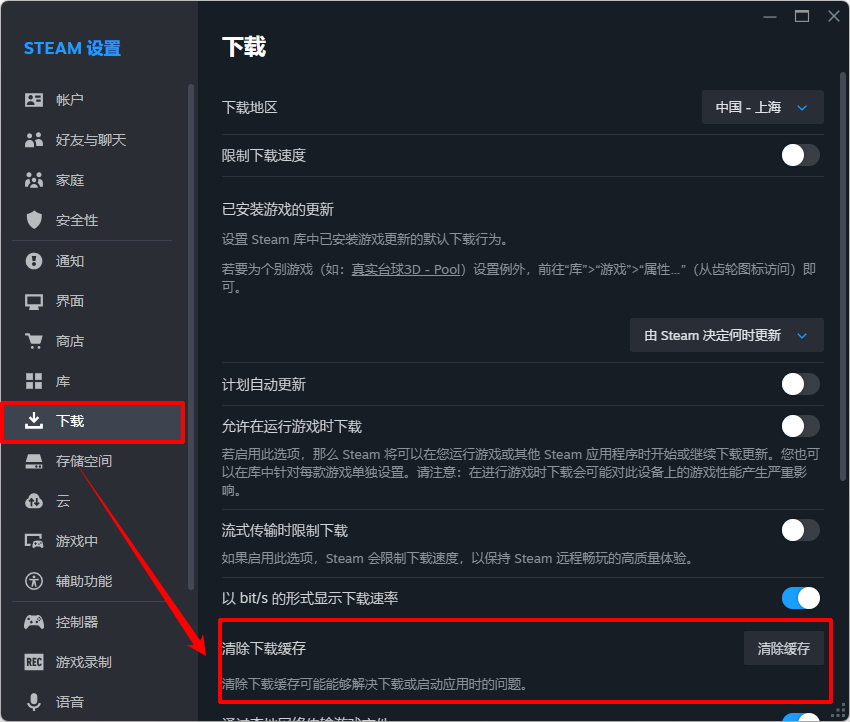Viewport: 850px width, 722px height.
Task: Toggle 允许在运行游戏时下载 switch
Action: 800,426
